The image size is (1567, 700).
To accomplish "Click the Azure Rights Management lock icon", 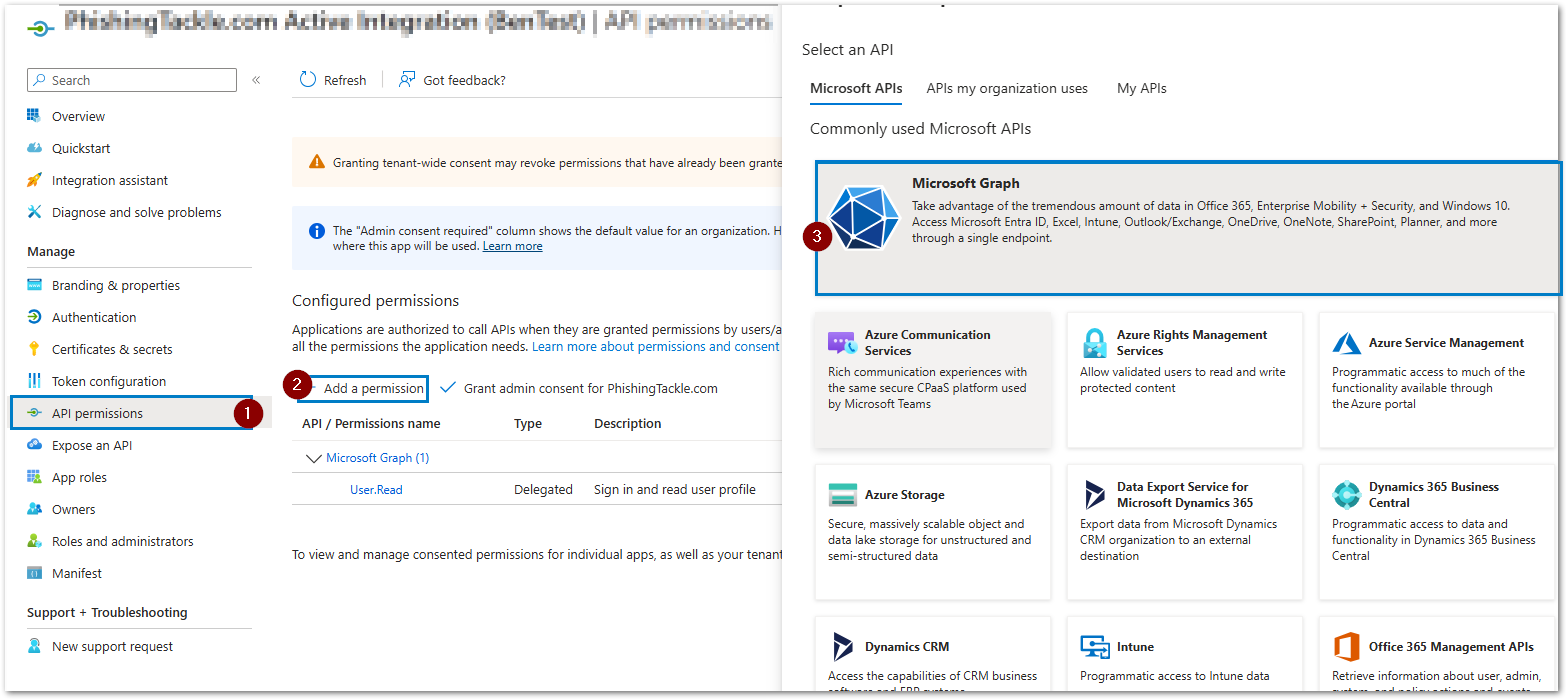I will [1095, 343].
